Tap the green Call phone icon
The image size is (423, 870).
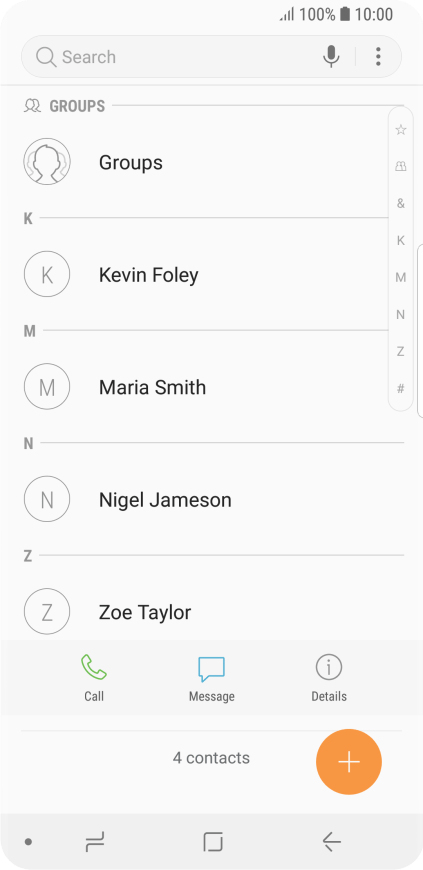point(94,667)
